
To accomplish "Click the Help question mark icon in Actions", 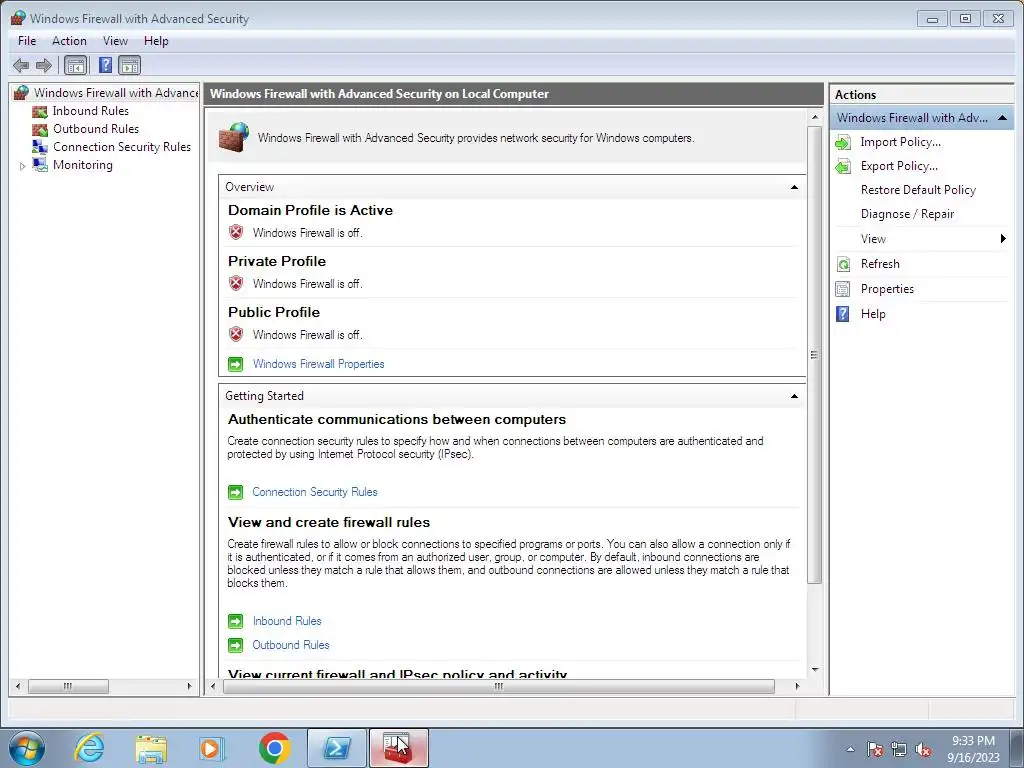I will pos(843,314).
